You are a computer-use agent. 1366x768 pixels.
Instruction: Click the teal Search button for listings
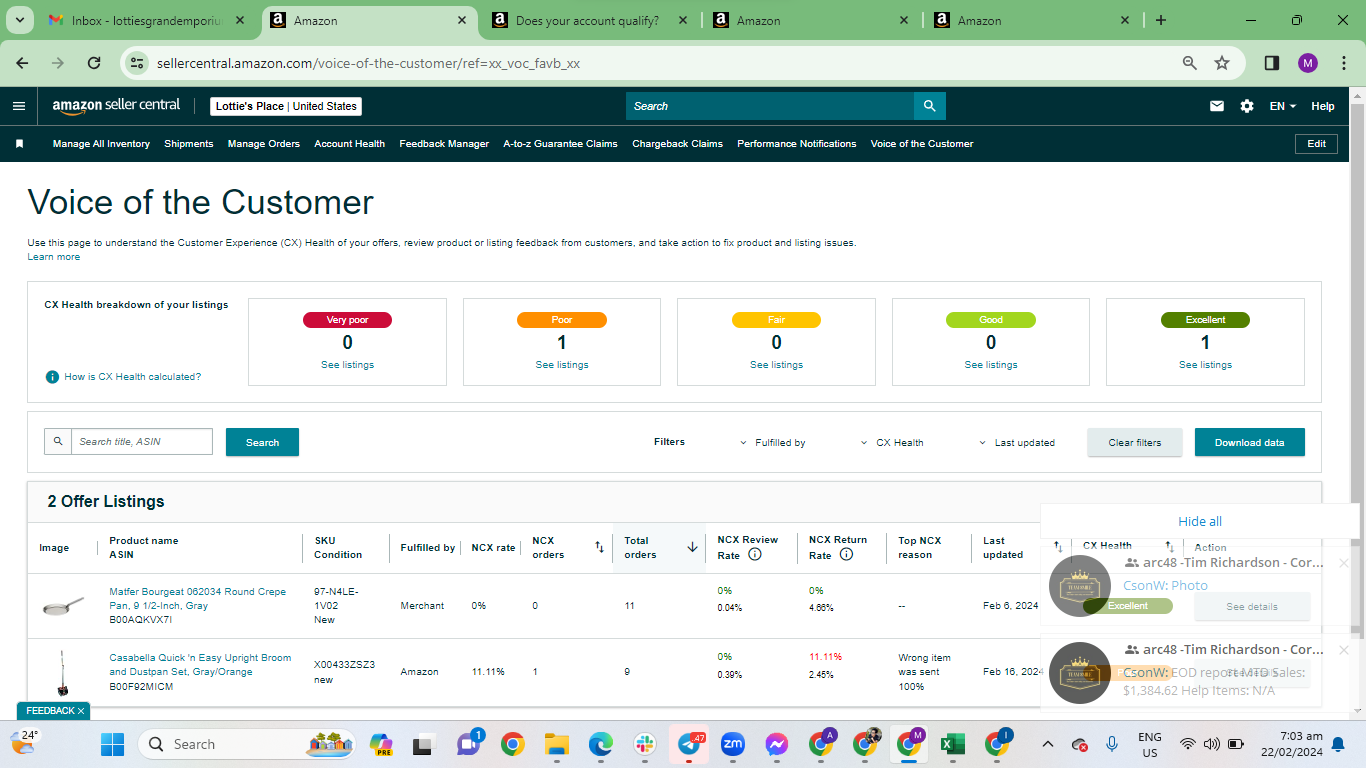click(262, 442)
